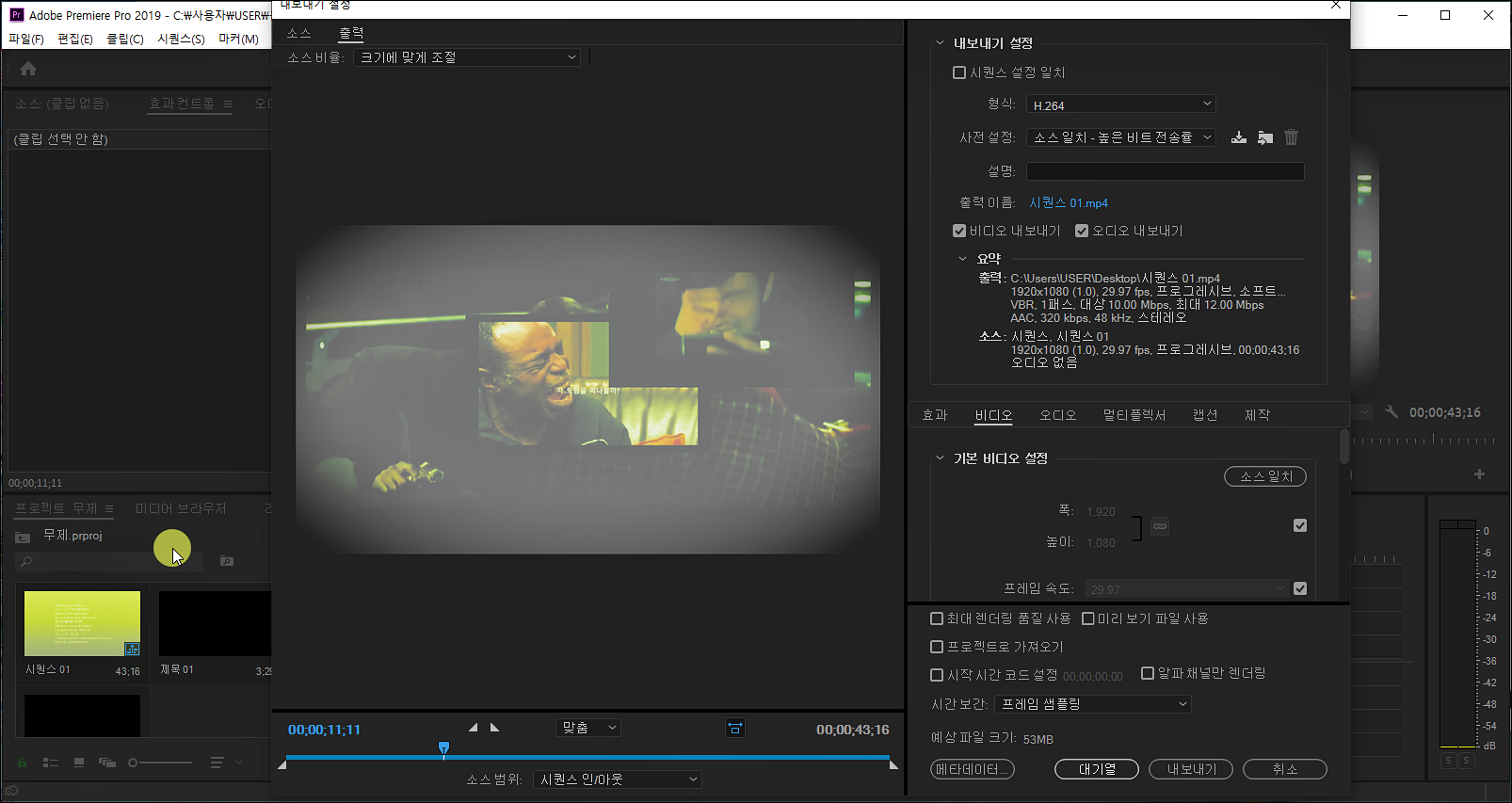Open 소스 비율 크기에 맞게 조절 dropdown
This screenshot has height=803, width=1512.
click(x=467, y=57)
